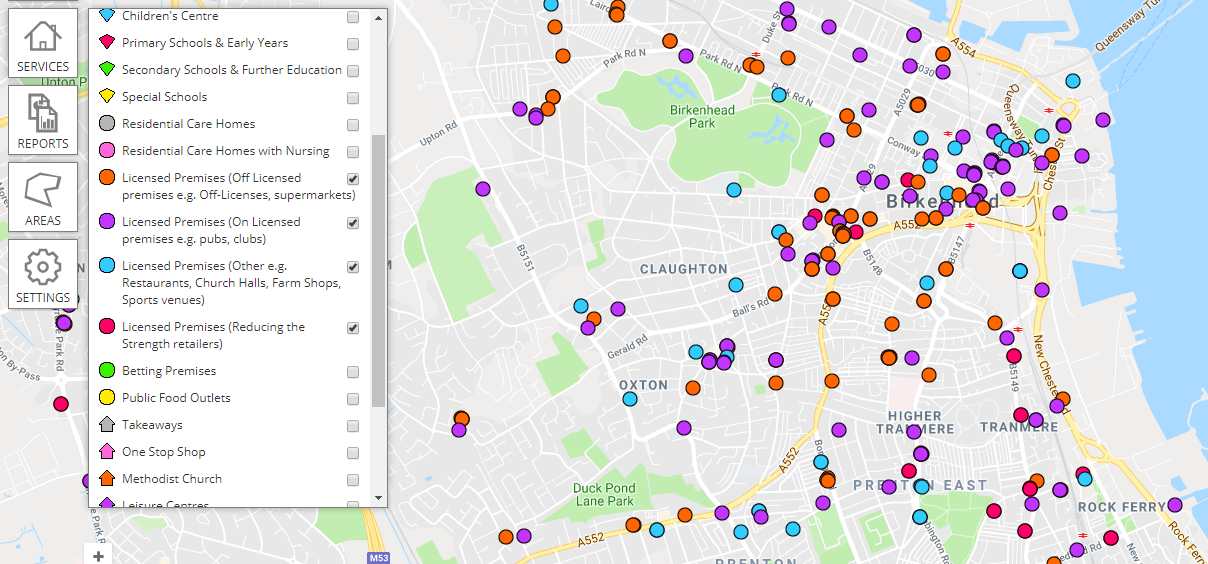Select the 'Takeaways' layer label

[x=152, y=425]
